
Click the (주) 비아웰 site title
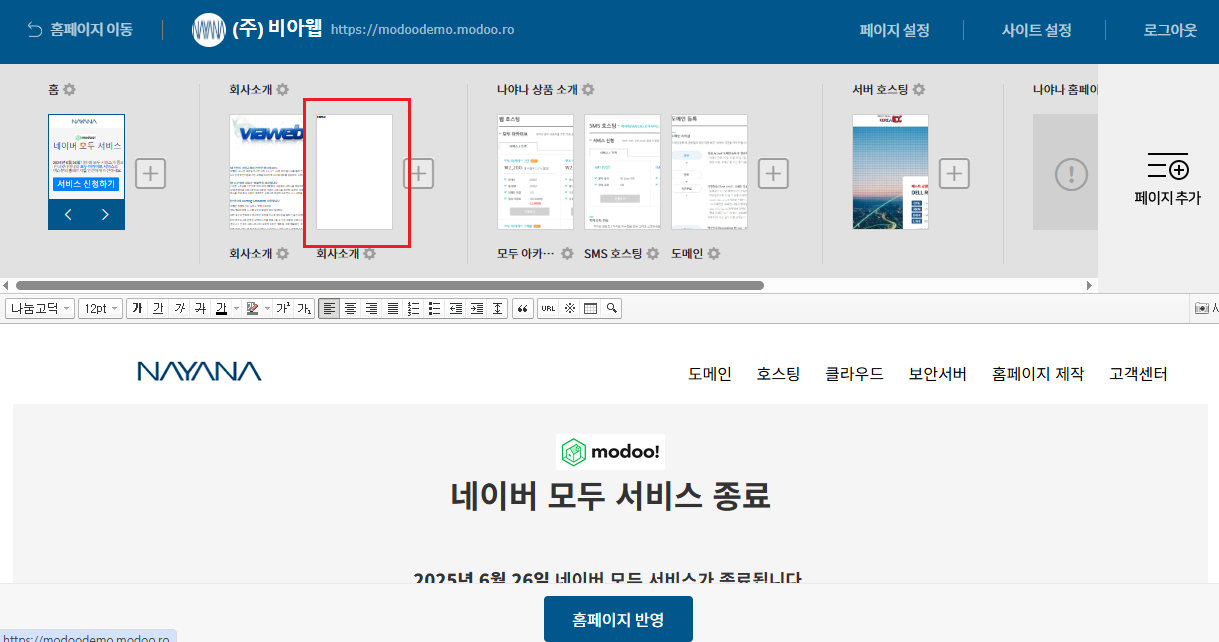tap(277, 29)
